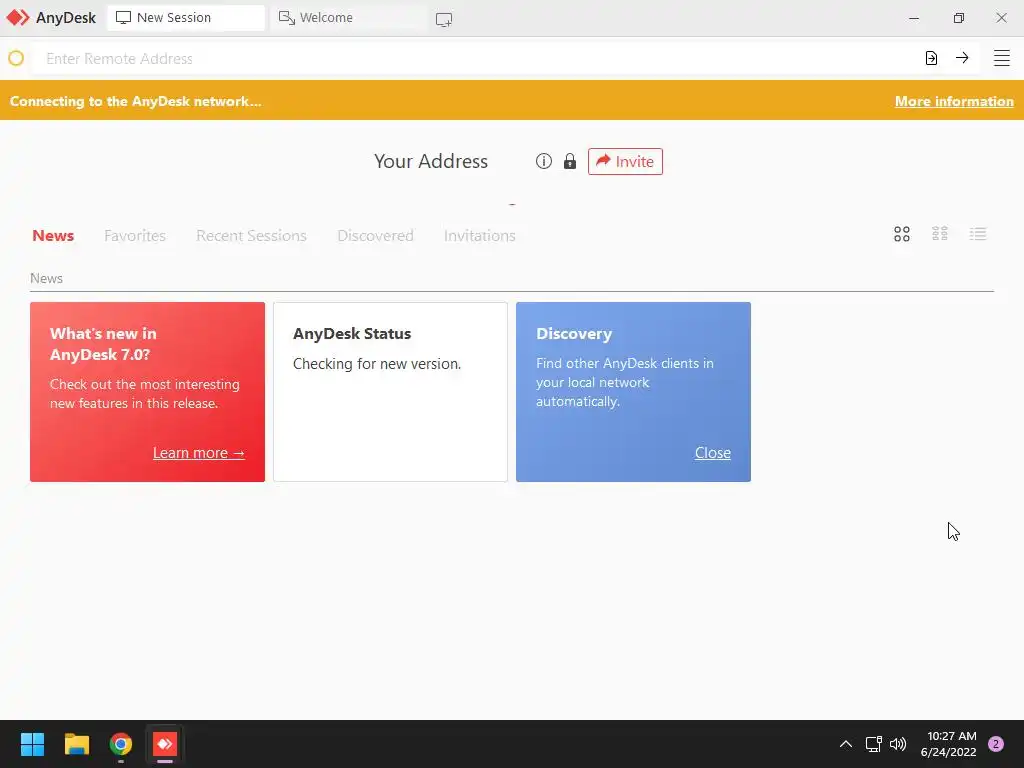Click Close on Discovery card
Image resolution: width=1024 pixels, height=768 pixels.
click(x=712, y=453)
